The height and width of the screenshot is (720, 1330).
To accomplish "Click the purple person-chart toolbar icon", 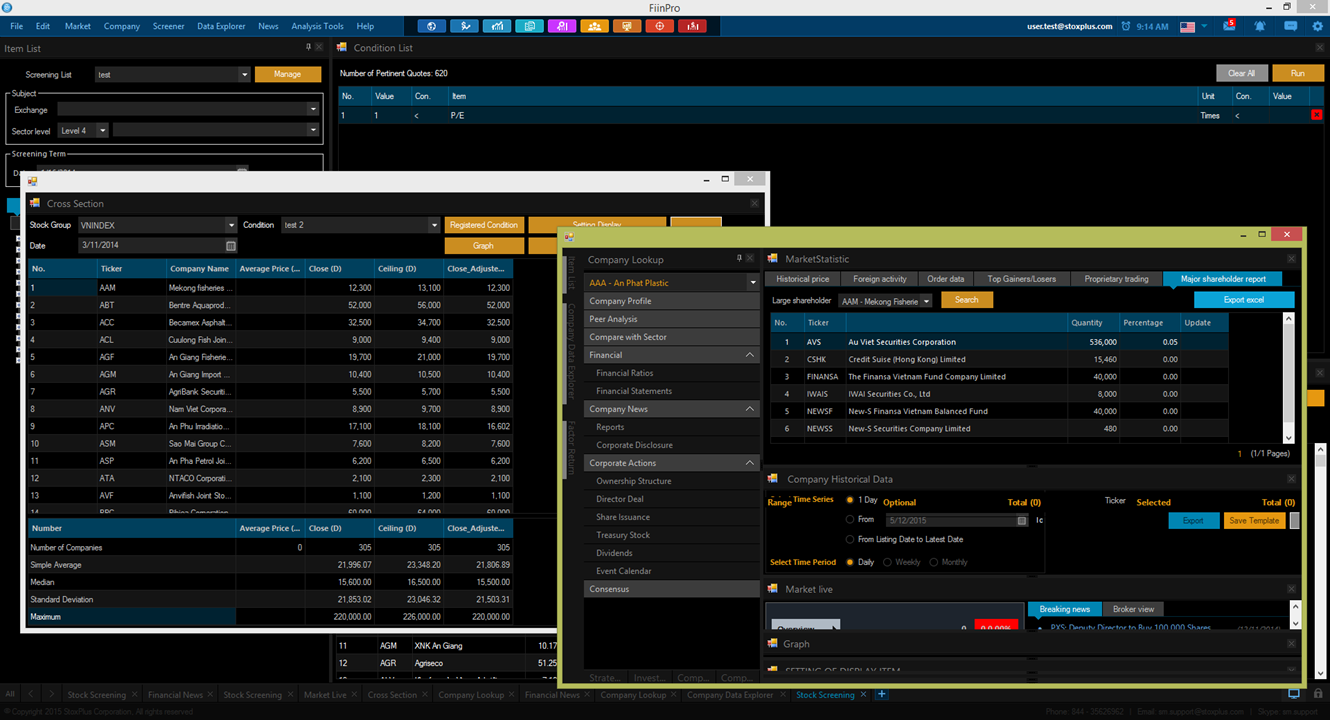I will [x=562, y=26].
